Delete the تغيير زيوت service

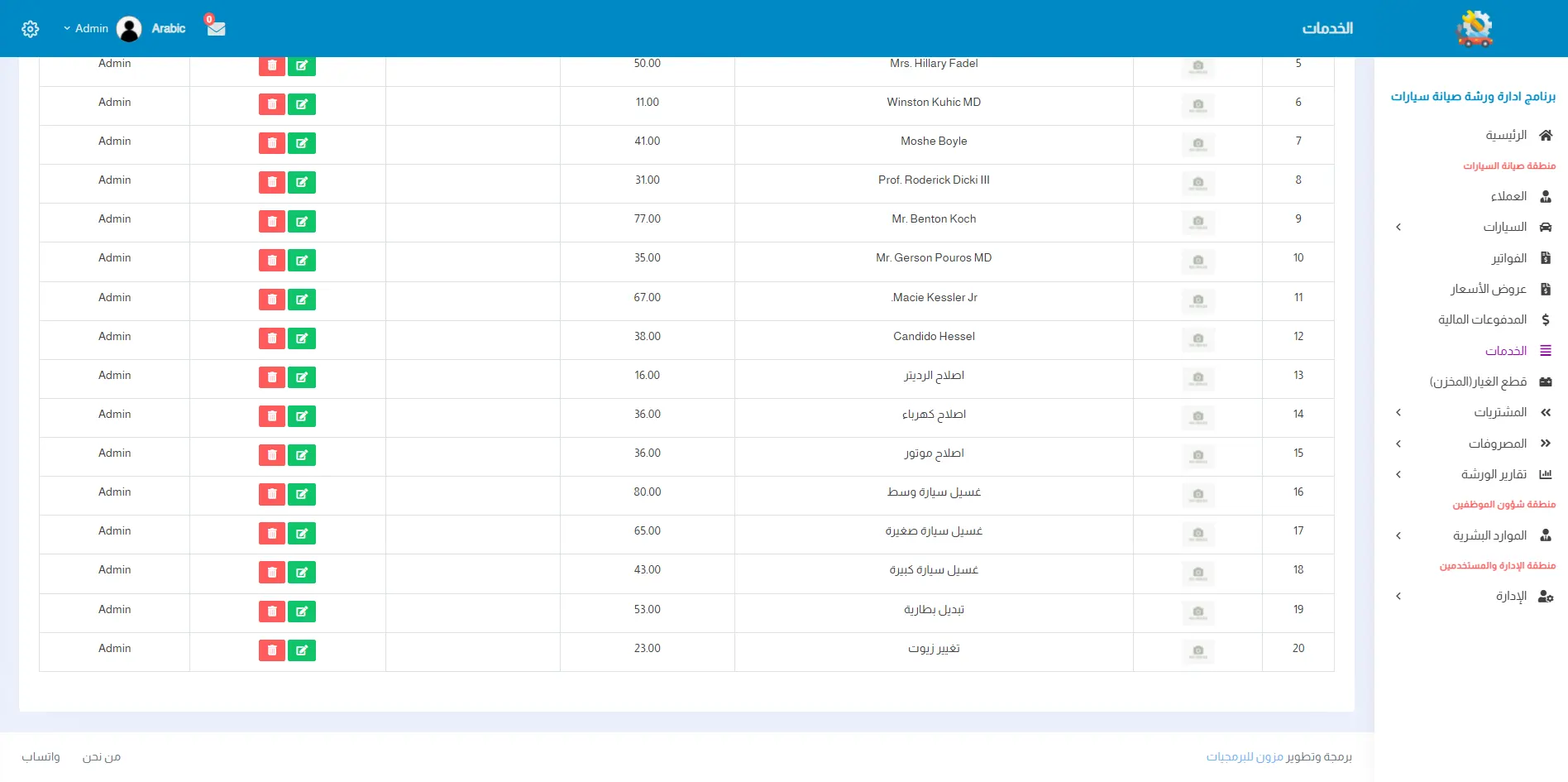coord(271,650)
